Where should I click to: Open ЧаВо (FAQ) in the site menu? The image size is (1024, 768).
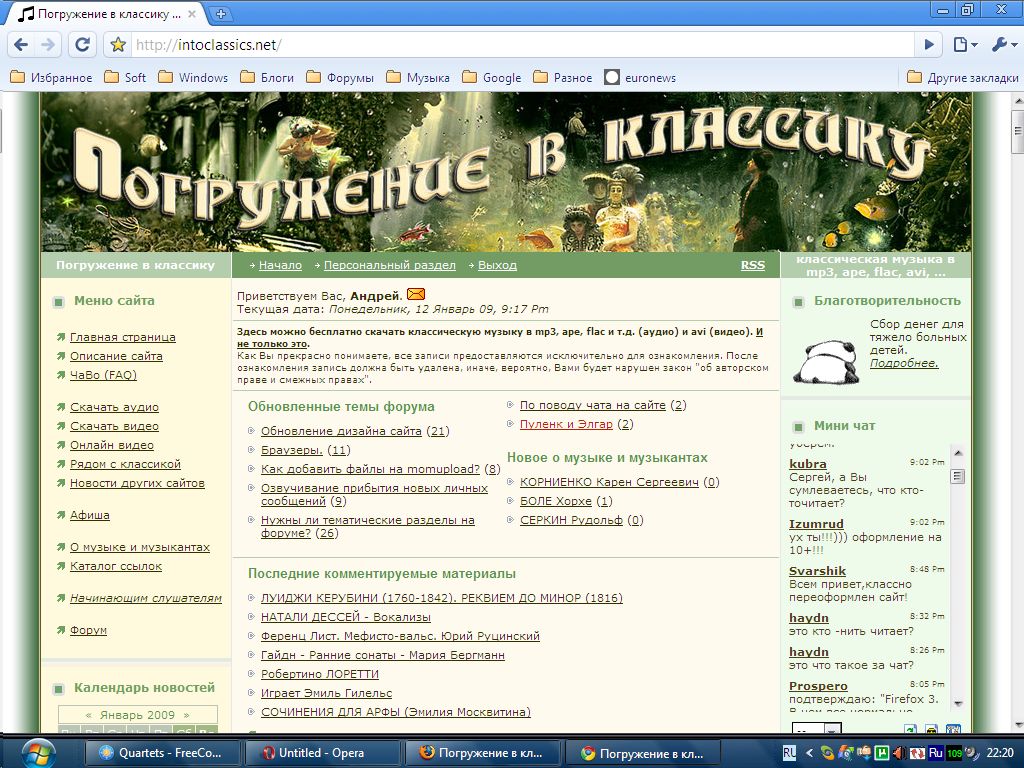pyautogui.click(x=103, y=375)
